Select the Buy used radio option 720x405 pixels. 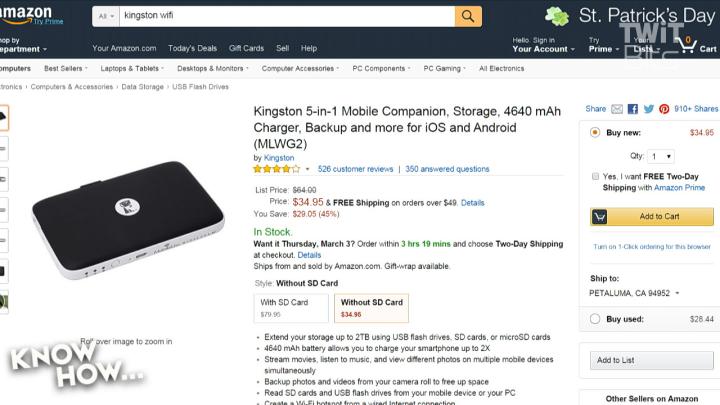pos(595,319)
